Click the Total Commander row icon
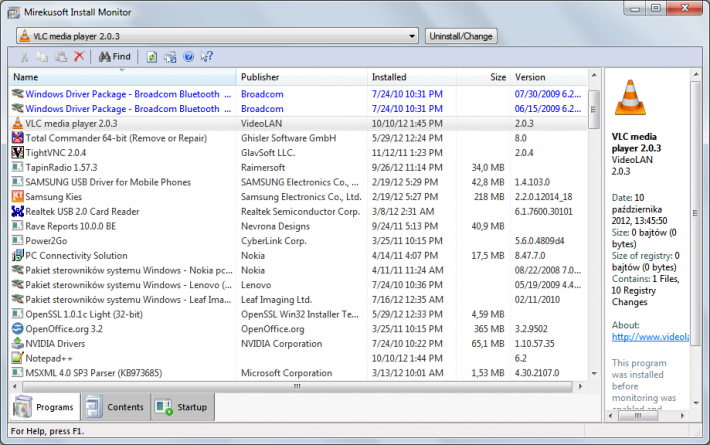710x445 pixels. click(17, 138)
